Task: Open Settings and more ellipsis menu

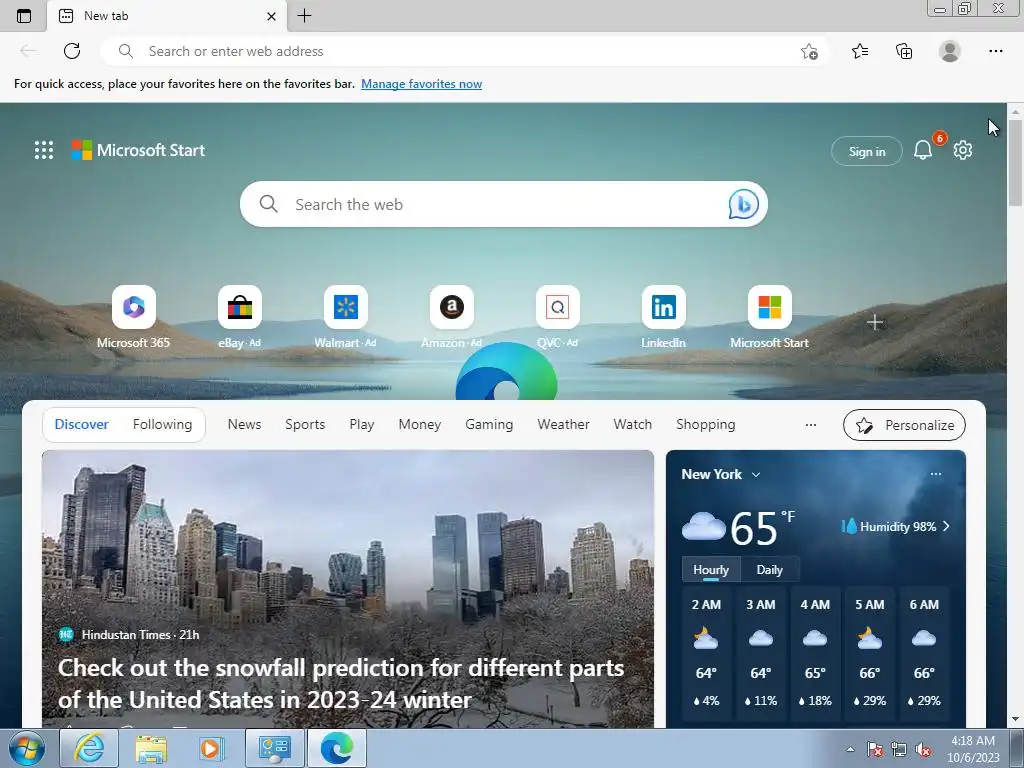Action: 995,51
